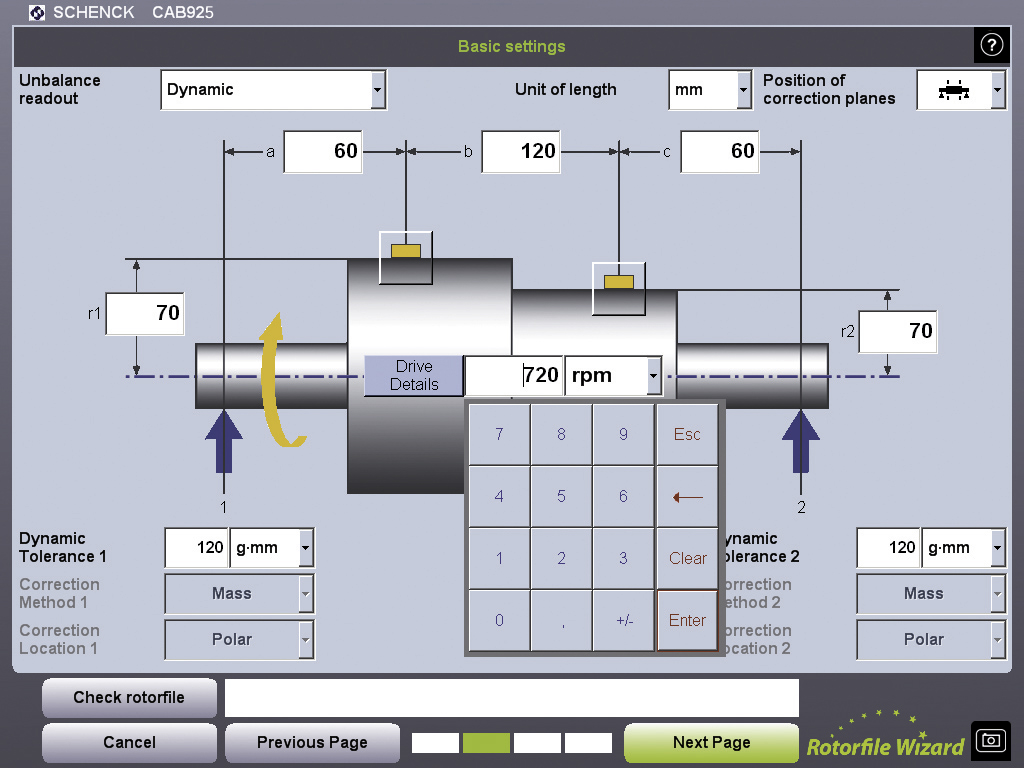Open Drive Details
The width and height of the screenshot is (1024, 768).
(x=414, y=376)
